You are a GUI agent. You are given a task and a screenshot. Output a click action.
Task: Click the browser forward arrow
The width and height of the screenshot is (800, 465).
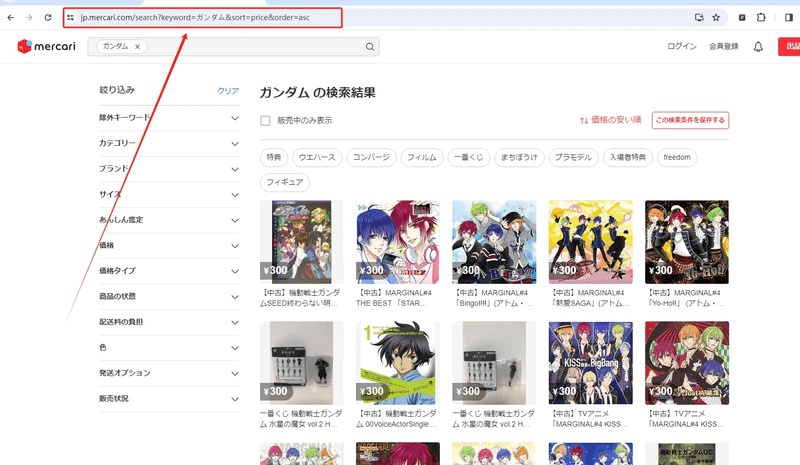pos(29,17)
